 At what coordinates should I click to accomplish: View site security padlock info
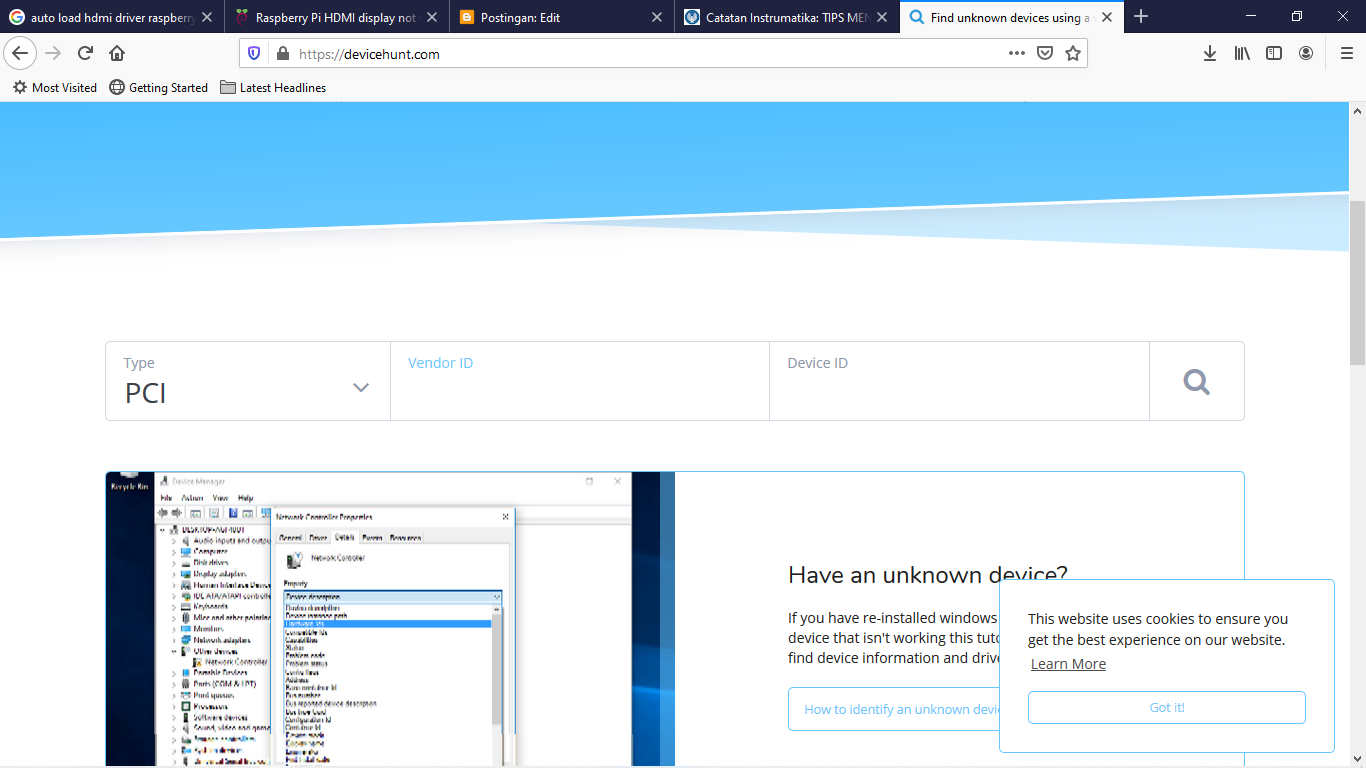tap(282, 54)
